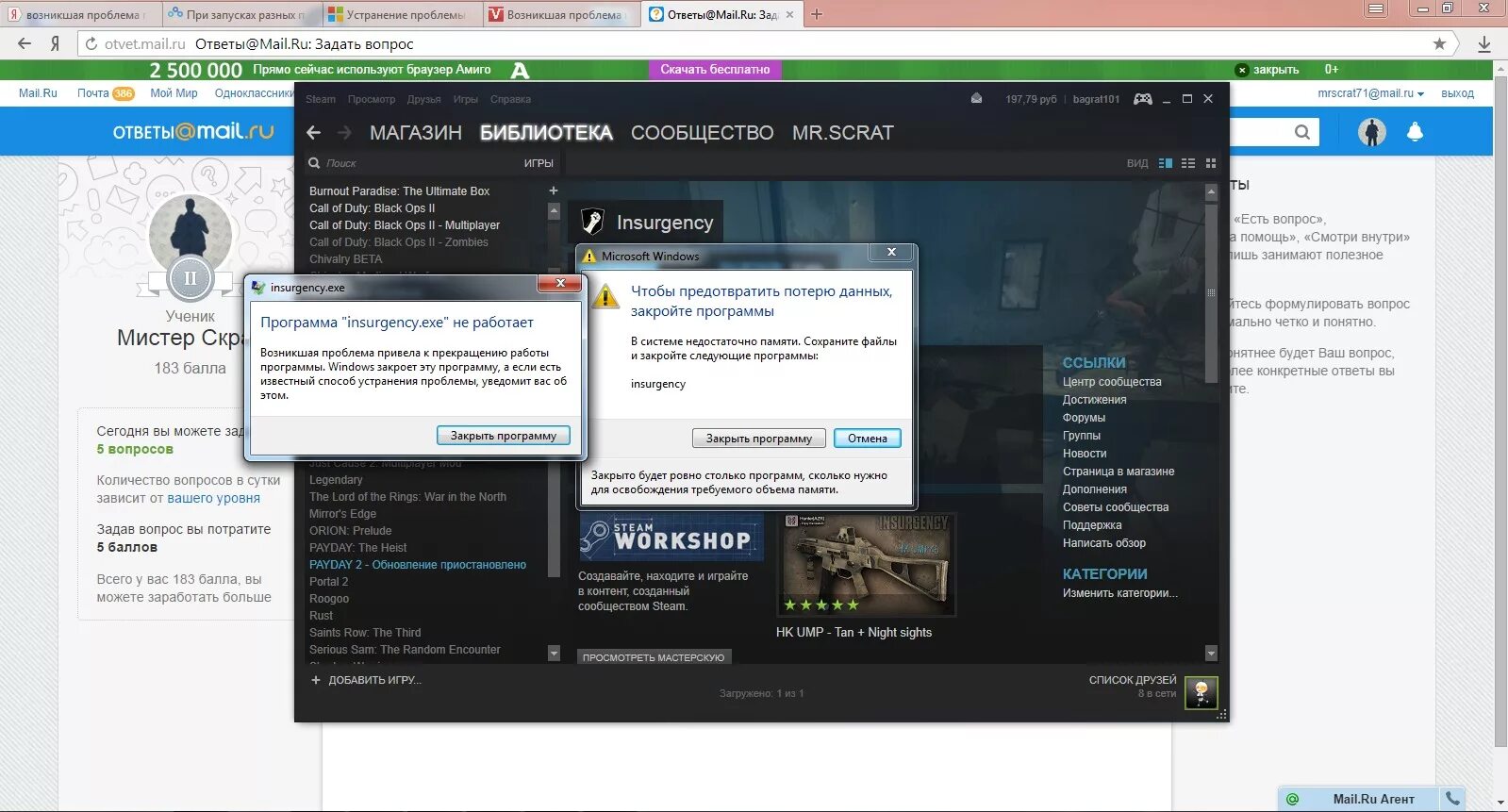Open a new browser tab

(x=817, y=14)
